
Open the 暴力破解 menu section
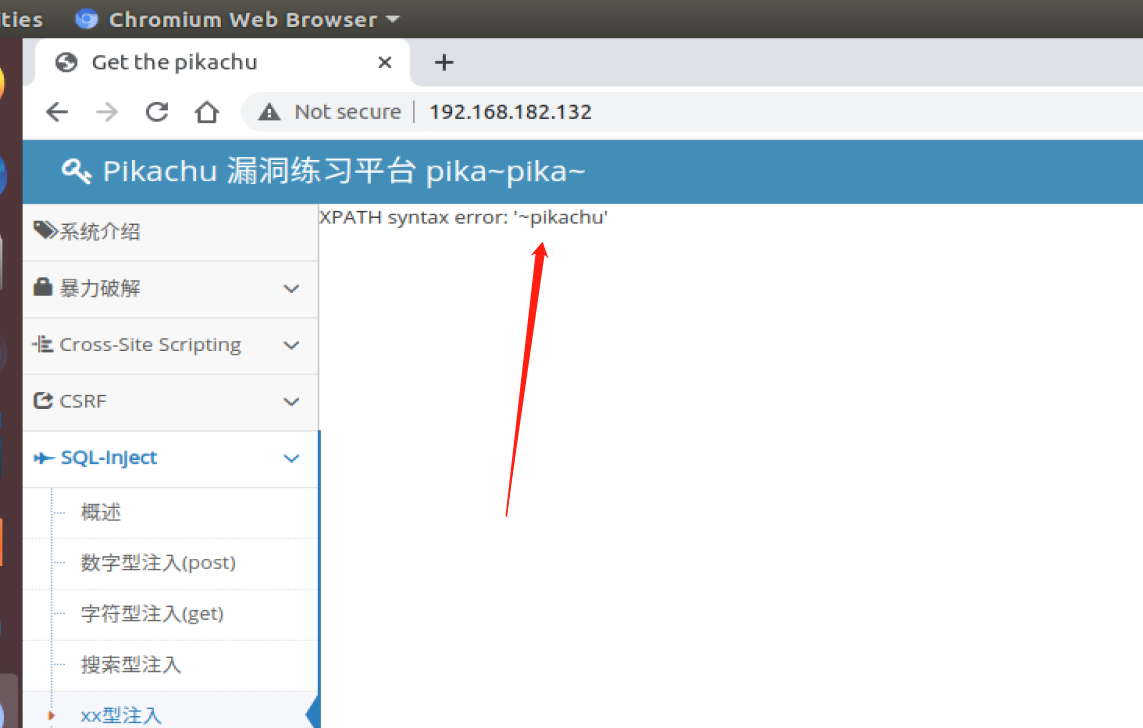pos(171,289)
